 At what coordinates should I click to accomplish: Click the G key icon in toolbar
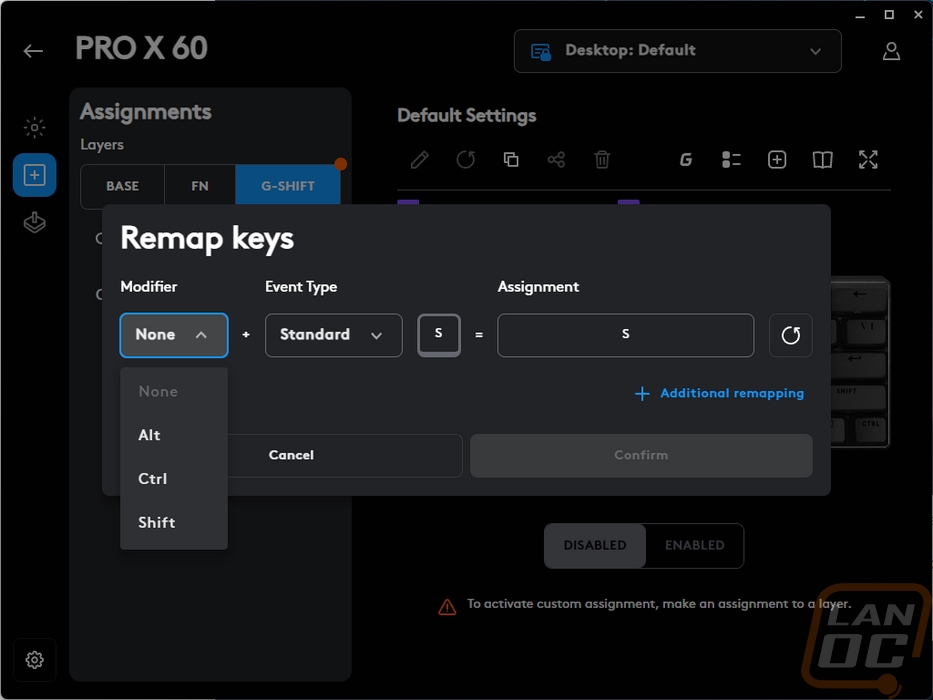tap(685, 160)
